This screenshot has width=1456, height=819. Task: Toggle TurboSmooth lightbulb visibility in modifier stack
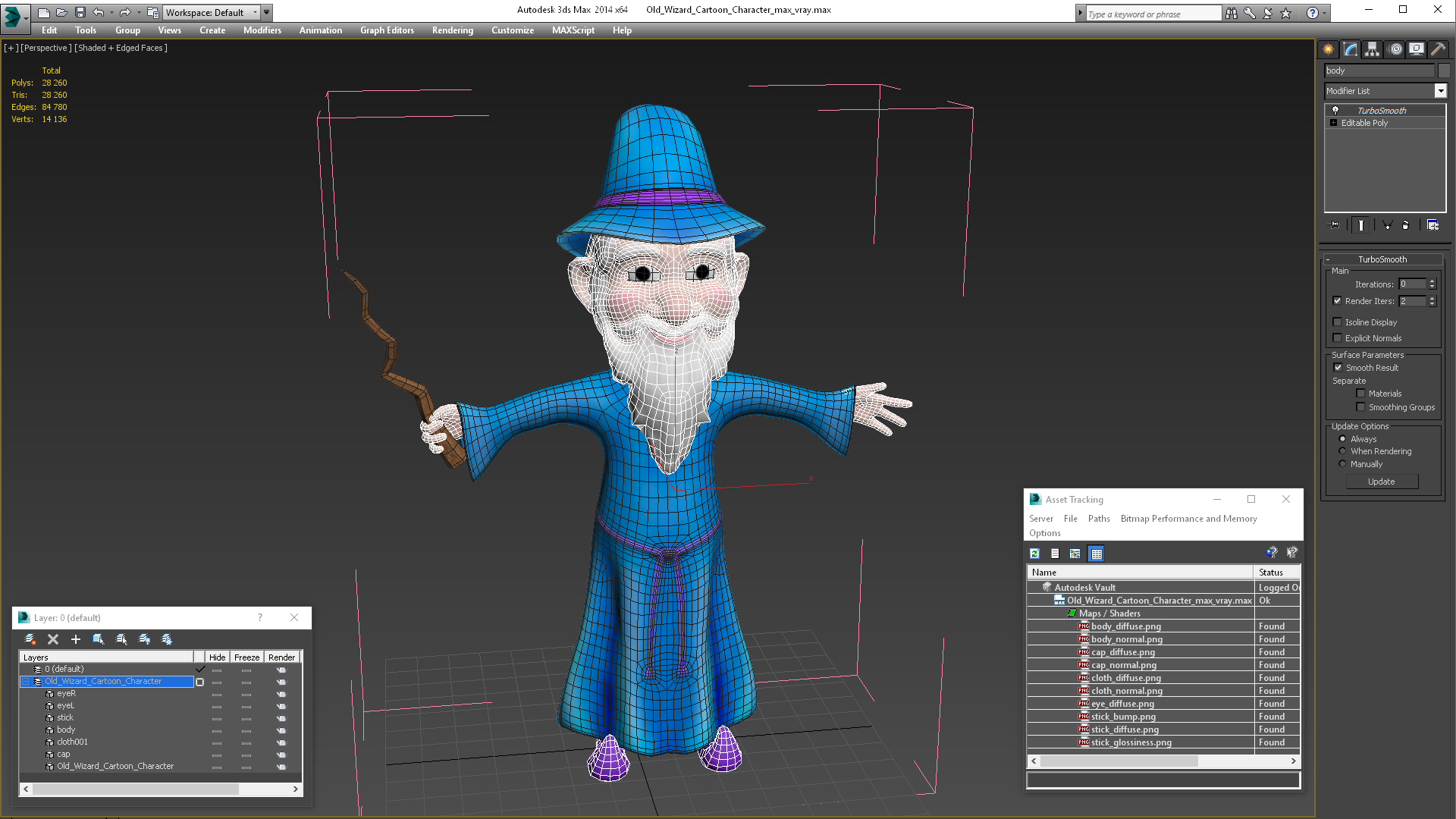pyautogui.click(x=1335, y=111)
